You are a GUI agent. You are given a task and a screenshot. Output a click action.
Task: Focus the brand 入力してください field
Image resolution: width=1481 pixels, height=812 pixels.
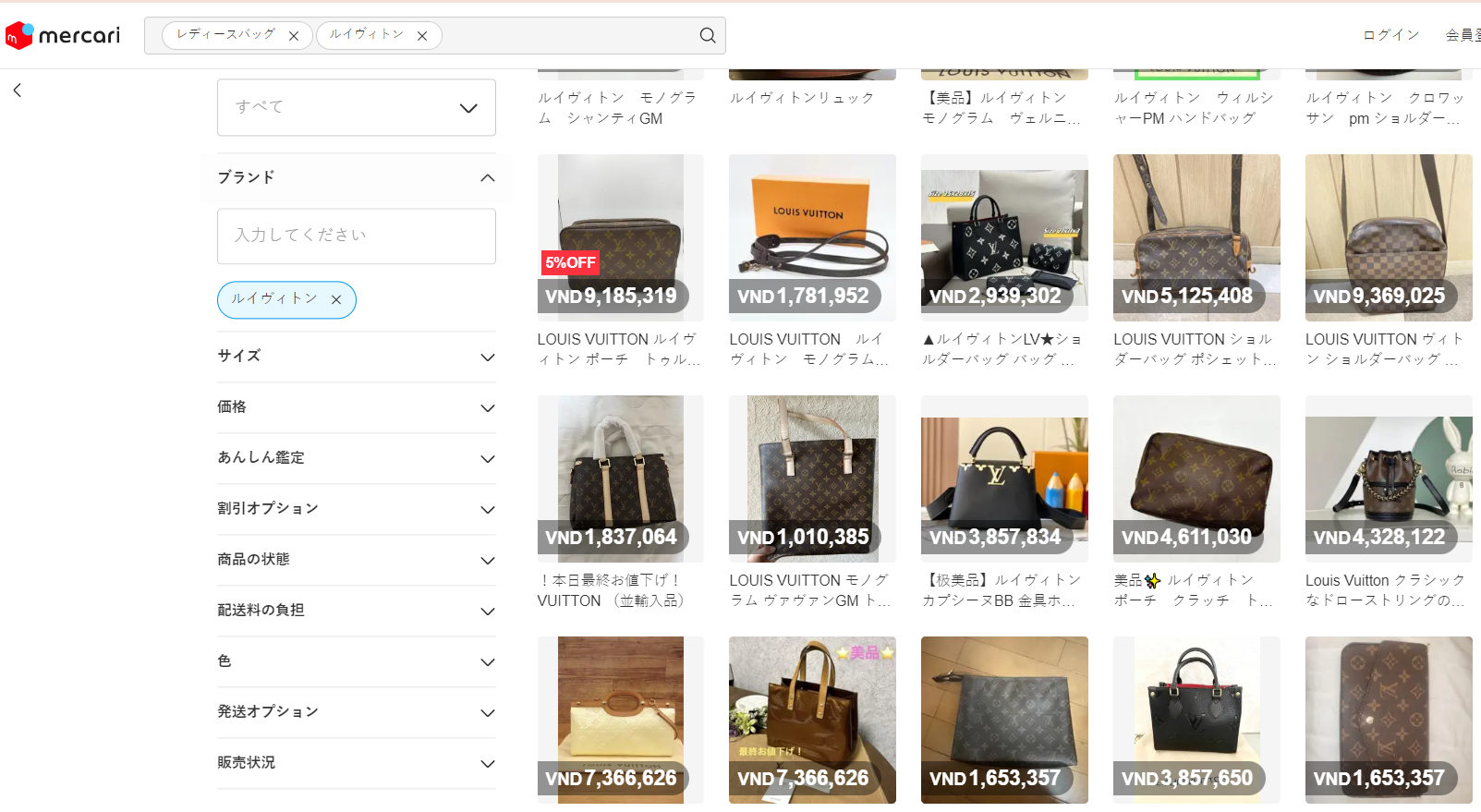point(357,236)
